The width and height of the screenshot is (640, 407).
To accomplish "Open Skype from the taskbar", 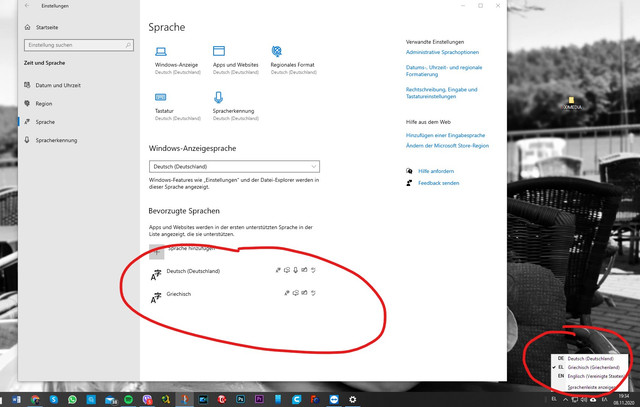I will click(x=54, y=400).
